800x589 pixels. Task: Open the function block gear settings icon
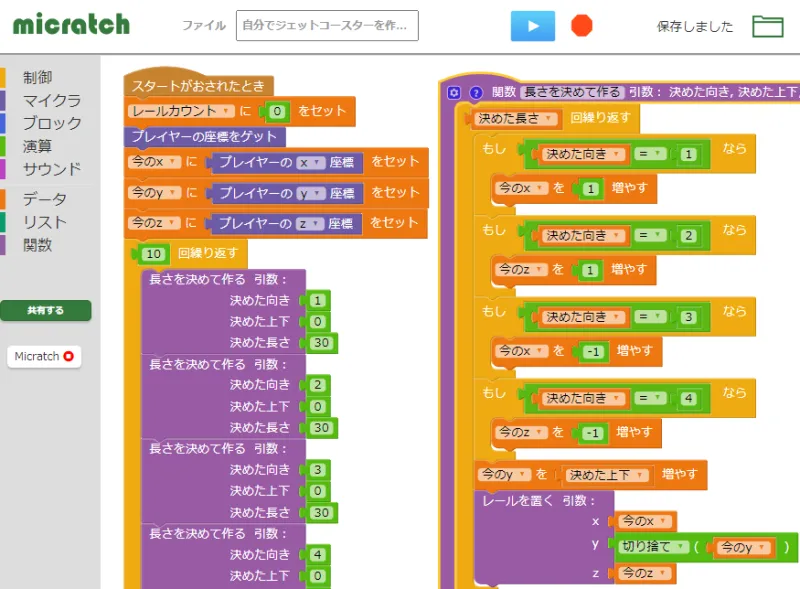coord(454,92)
